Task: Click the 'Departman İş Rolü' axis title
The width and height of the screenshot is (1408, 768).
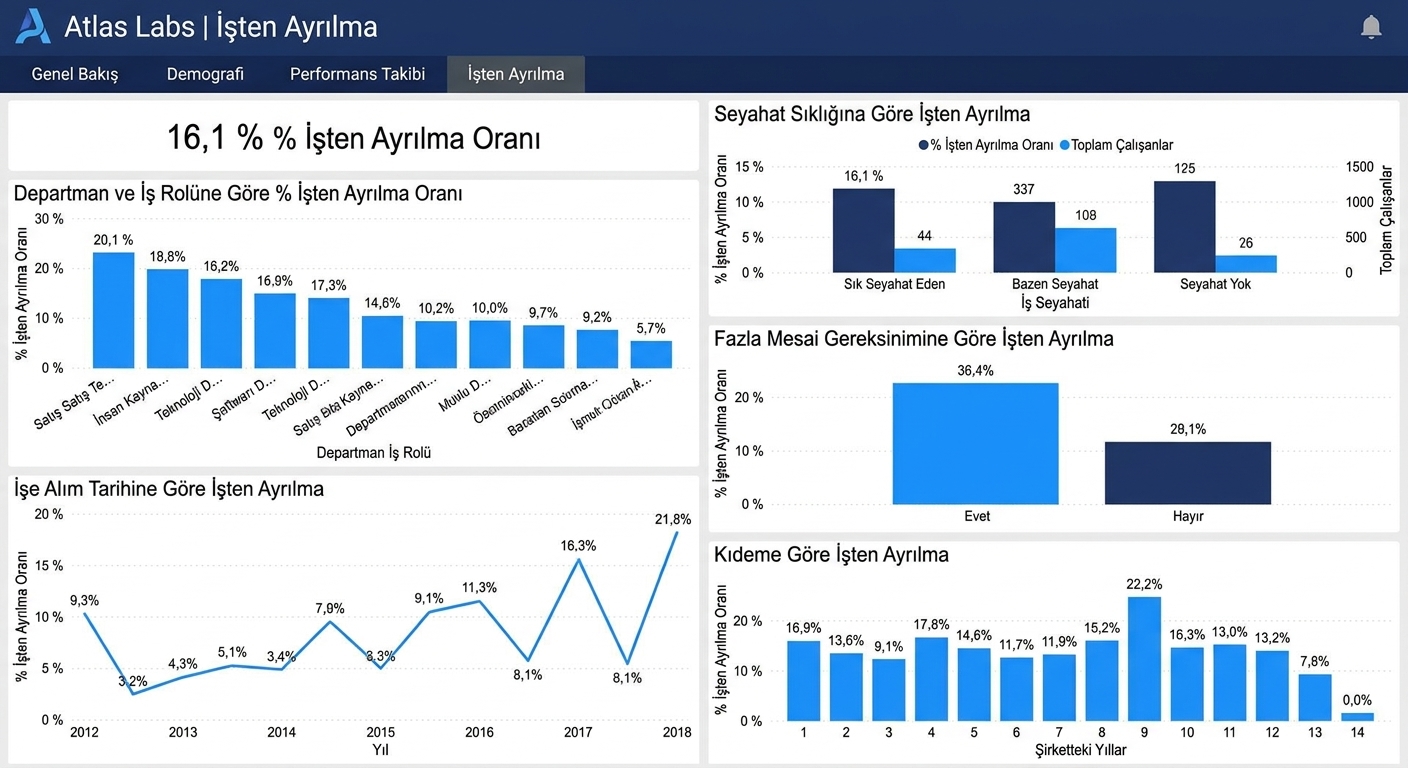Action: click(x=374, y=452)
